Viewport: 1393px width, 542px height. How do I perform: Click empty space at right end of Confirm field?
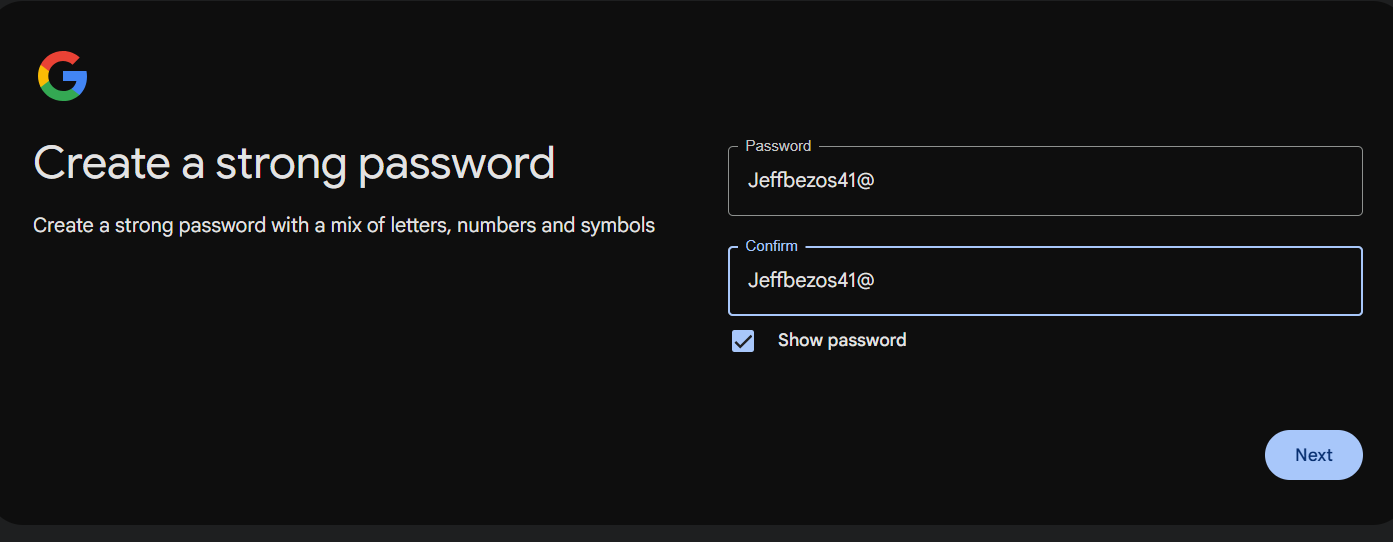pos(1300,281)
